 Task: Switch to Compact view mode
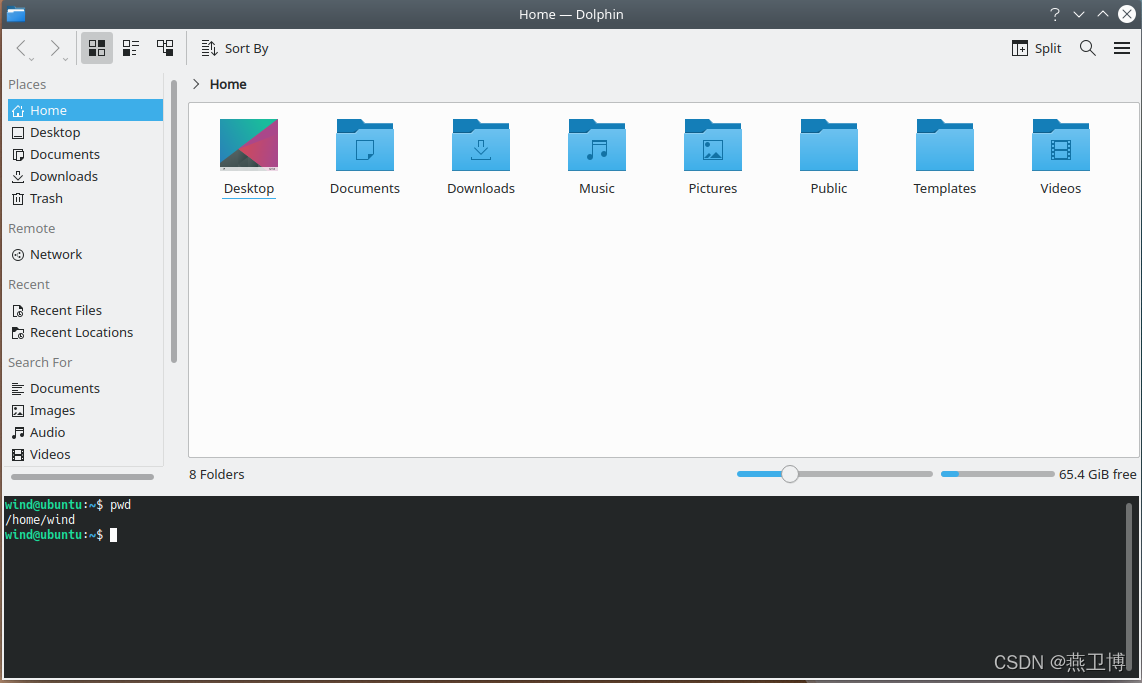click(131, 48)
